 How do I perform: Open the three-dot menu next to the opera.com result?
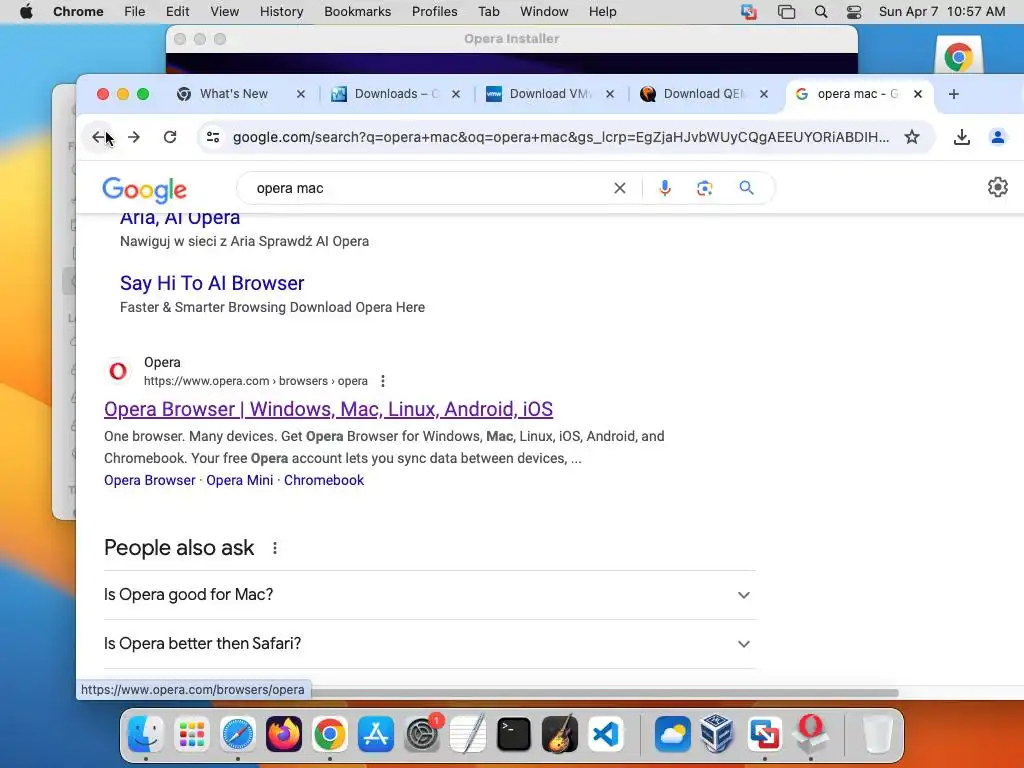(383, 381)
